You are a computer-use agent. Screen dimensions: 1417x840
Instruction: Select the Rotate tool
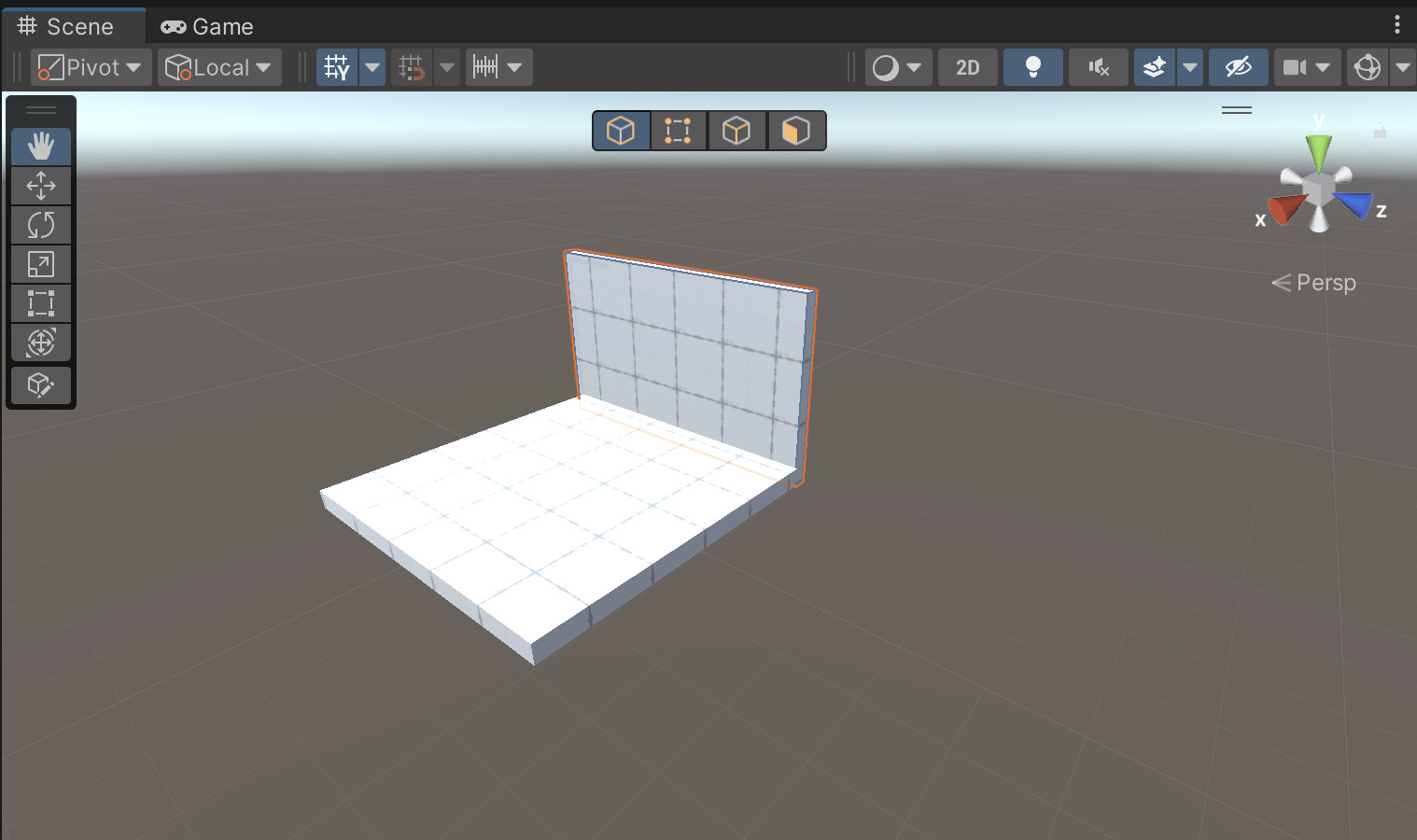click(41, 225)
